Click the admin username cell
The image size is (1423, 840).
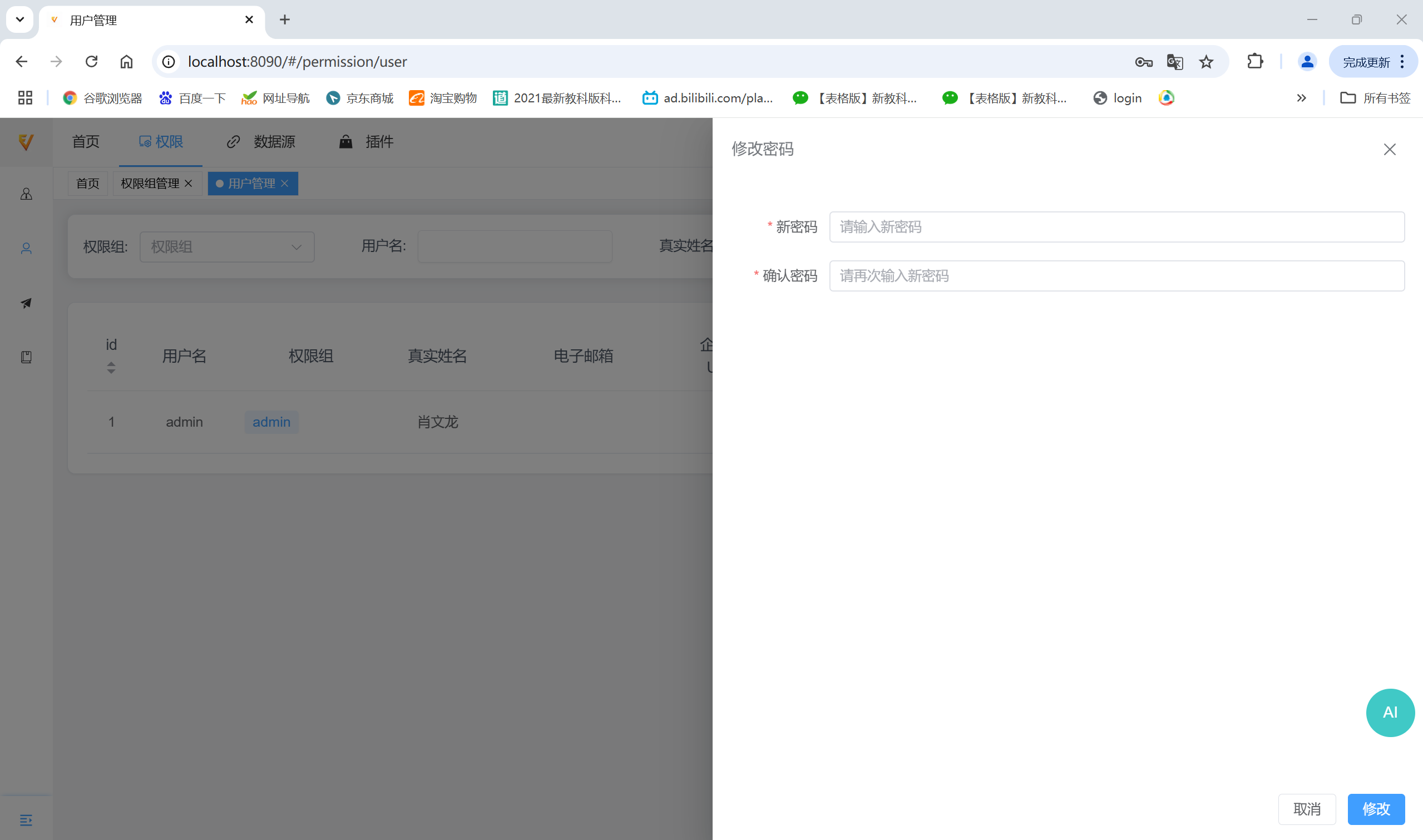[184, 422]
